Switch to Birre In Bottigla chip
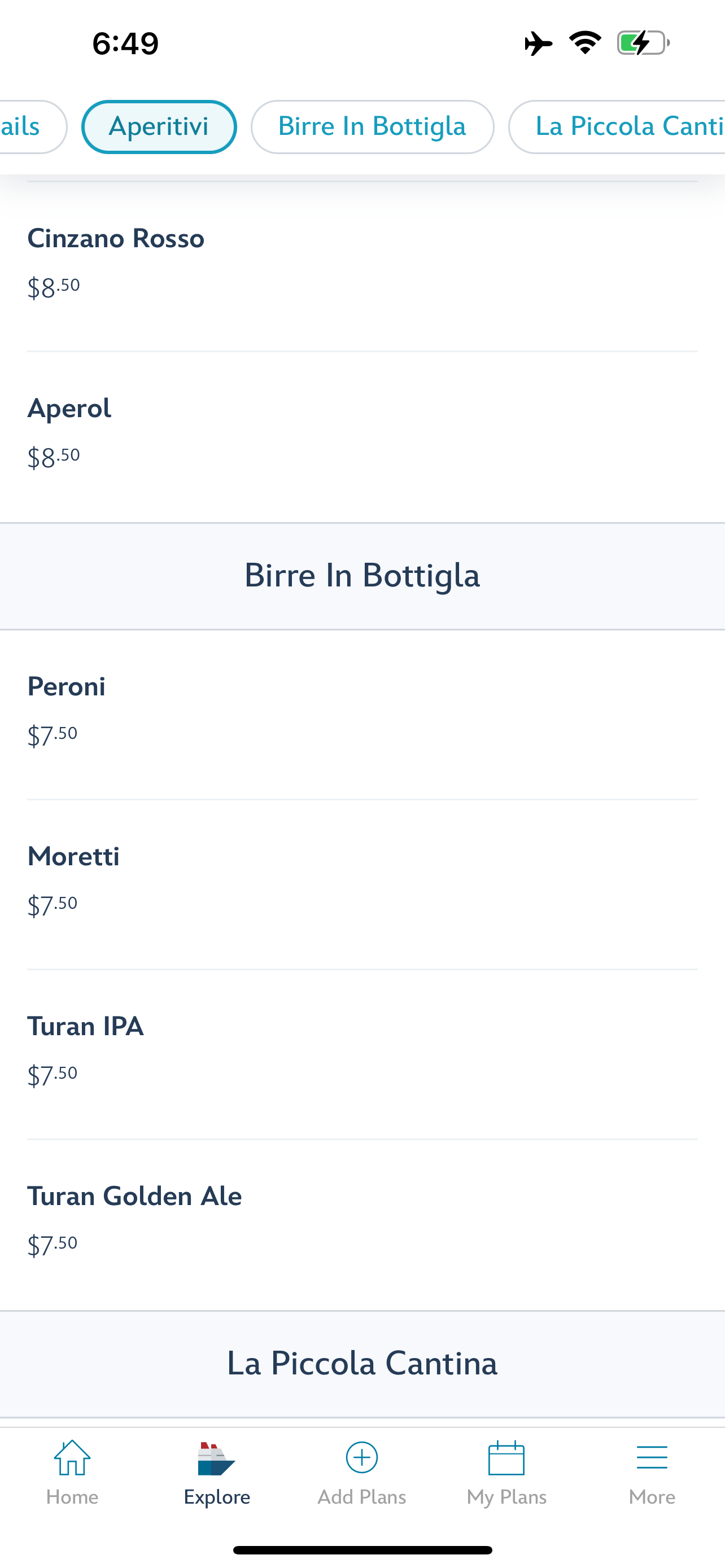This screenshot has height=1568, width=725. (x=372, y=126)
